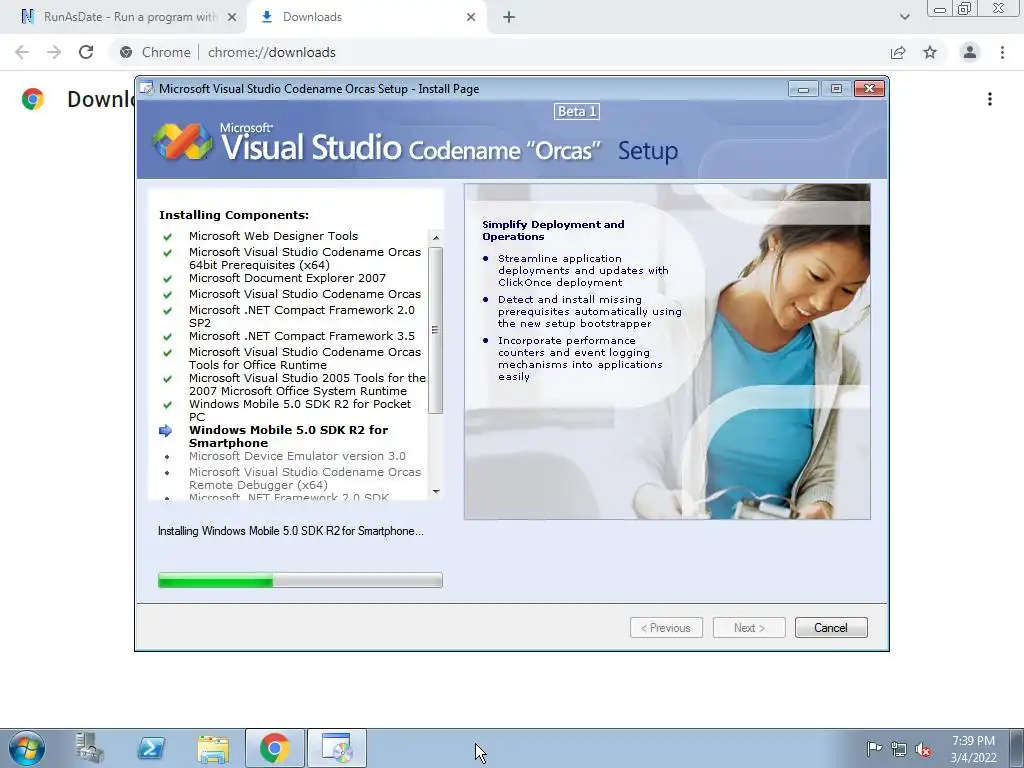
Task: Click the Visual Studio logo in banner
Action: (x=182, y=142)
